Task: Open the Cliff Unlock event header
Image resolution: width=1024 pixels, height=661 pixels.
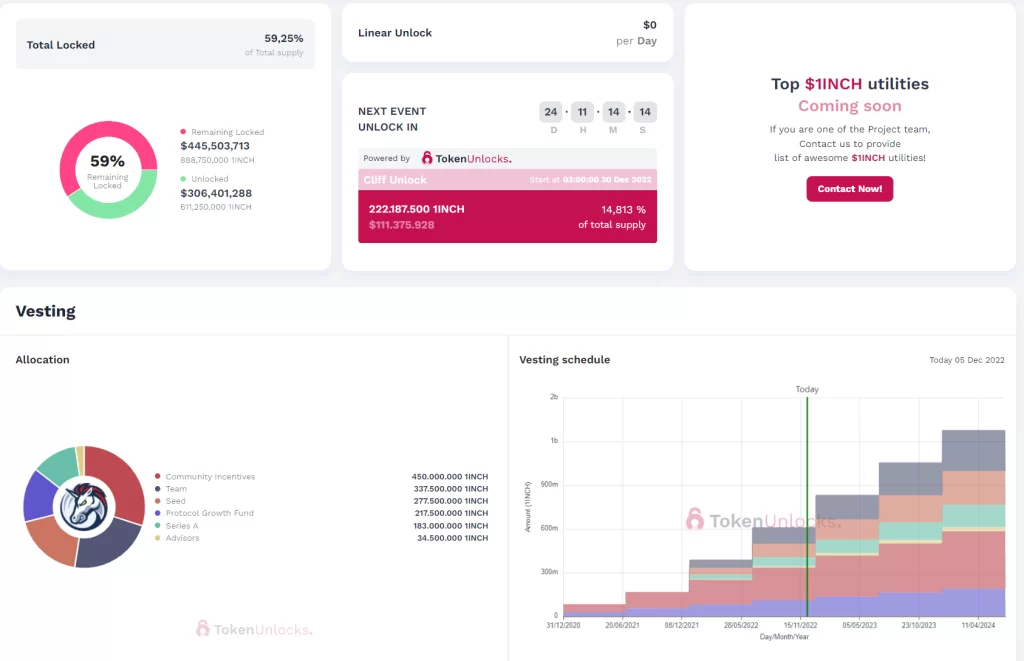Action: tap(507, 180)
